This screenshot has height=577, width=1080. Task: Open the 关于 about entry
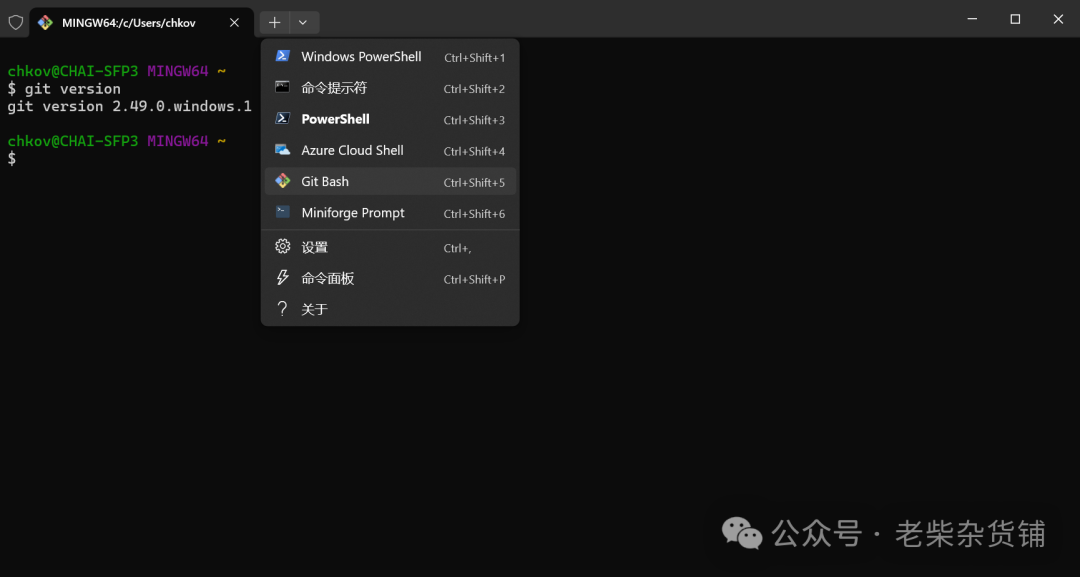pyautogui.click(x=390, y=309)
